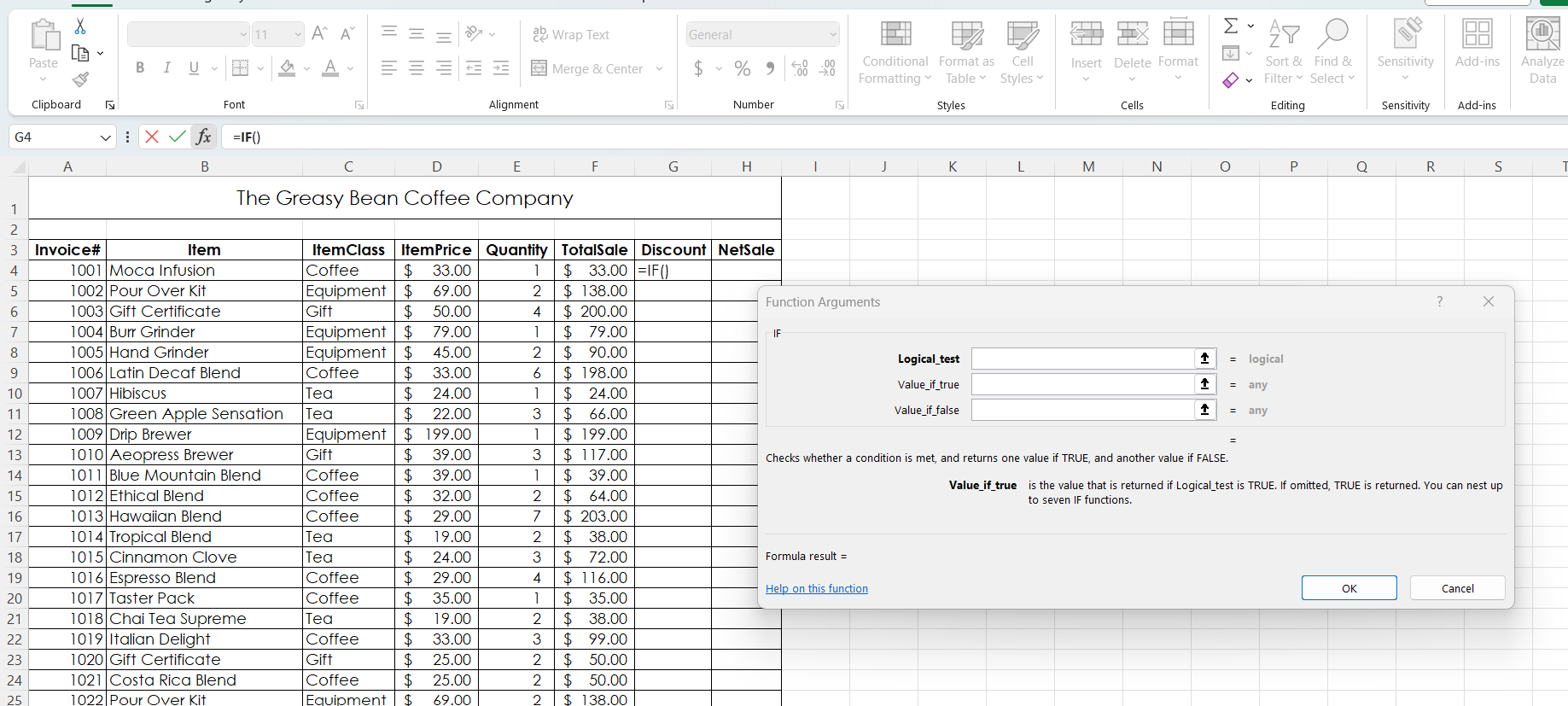Open Format as Table gallery

click(966, 51)
